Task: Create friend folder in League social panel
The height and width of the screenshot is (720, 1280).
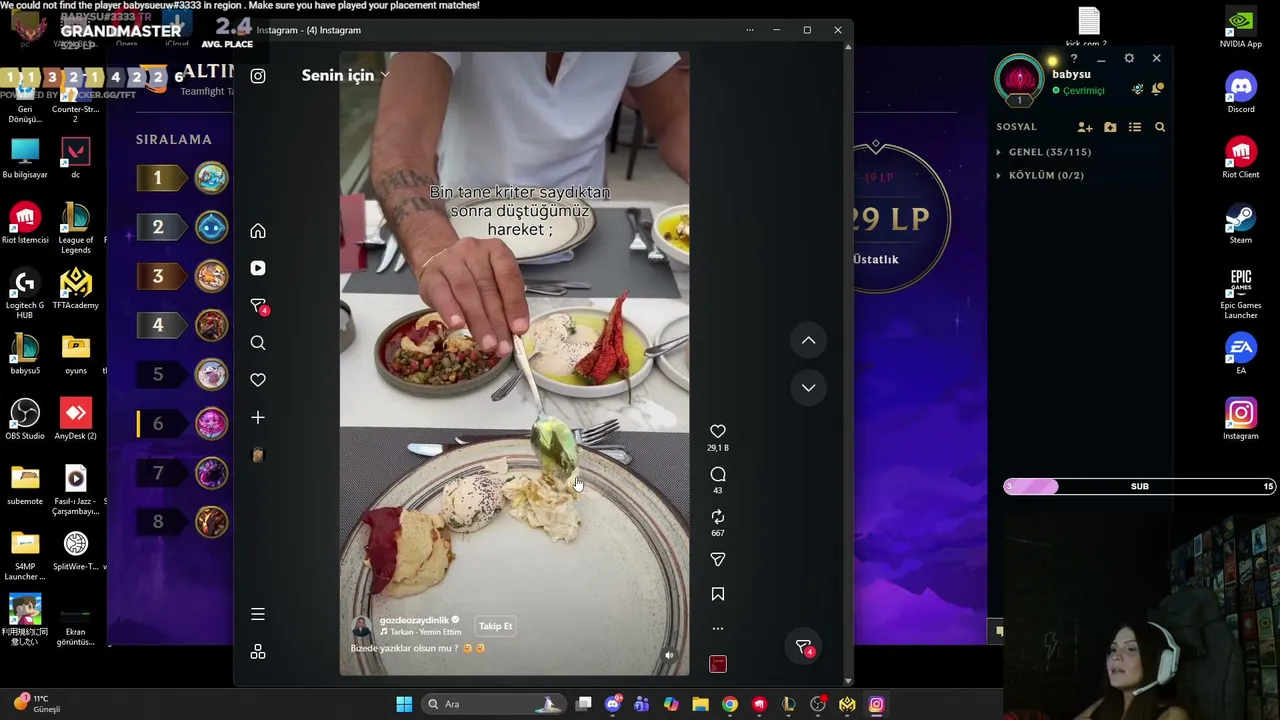Action: pos(1110,127)
